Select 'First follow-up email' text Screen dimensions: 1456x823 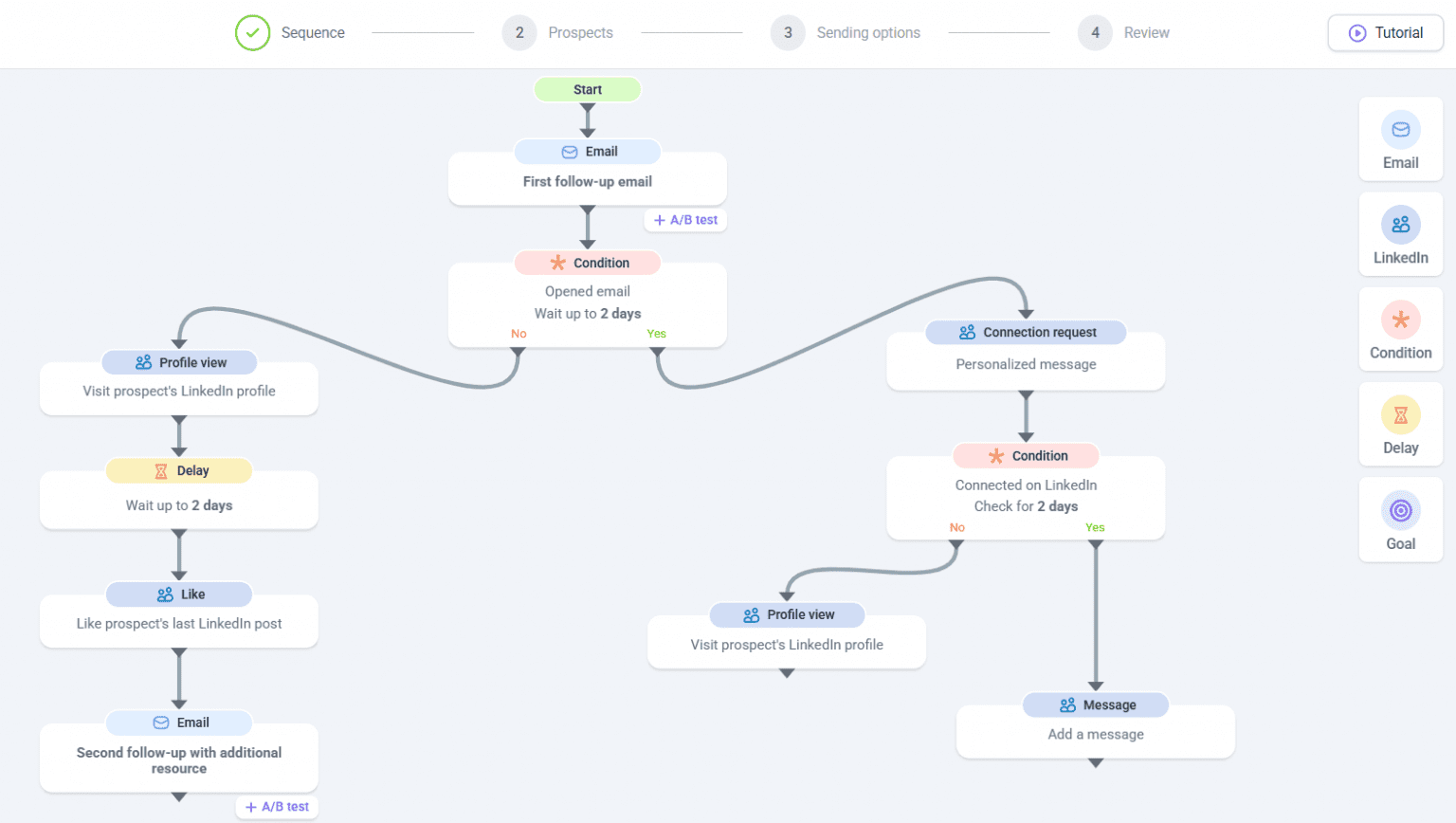point(588,181)
